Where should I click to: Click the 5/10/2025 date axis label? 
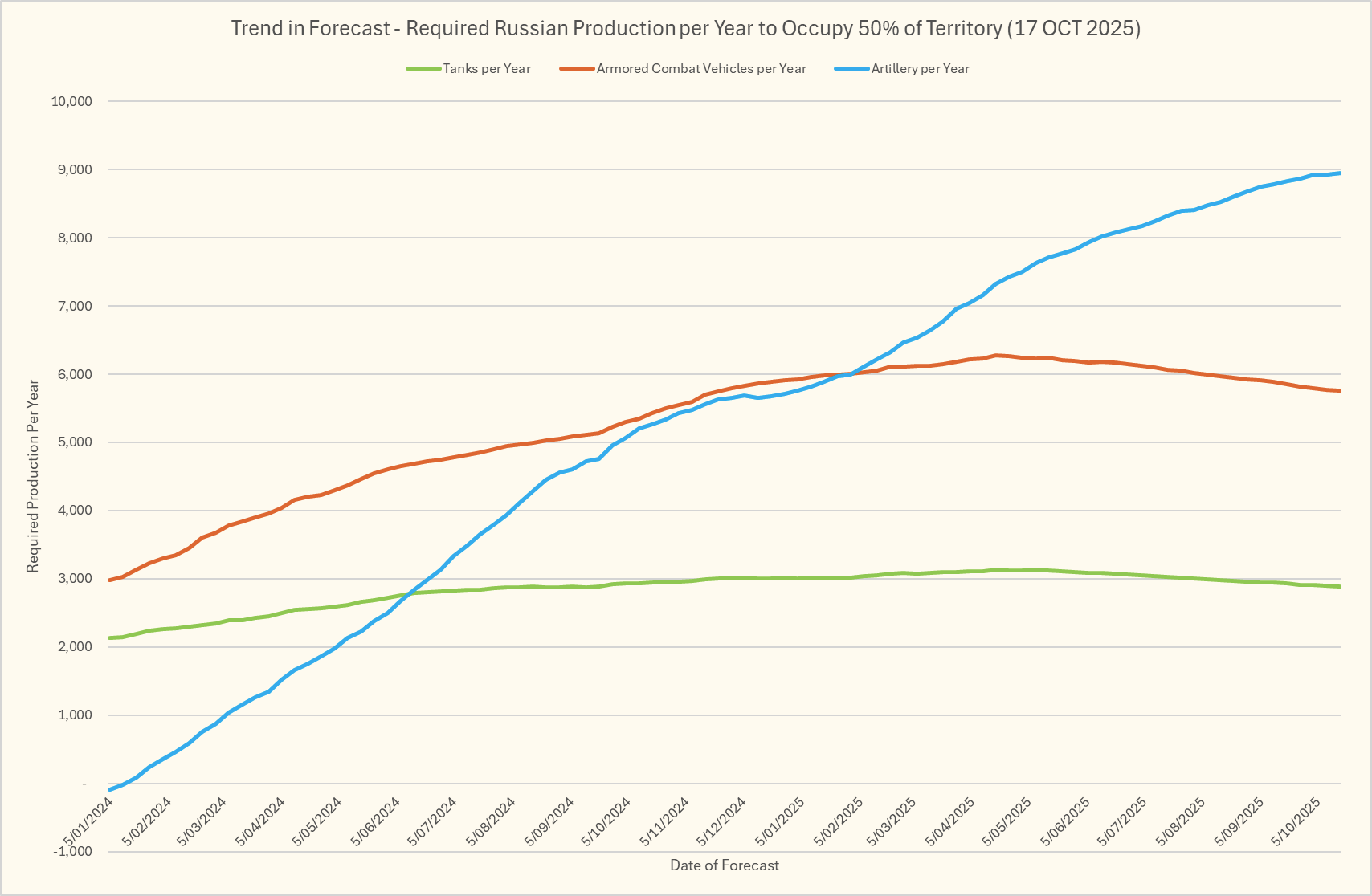pyautogui.click(x=1297, y=821)
